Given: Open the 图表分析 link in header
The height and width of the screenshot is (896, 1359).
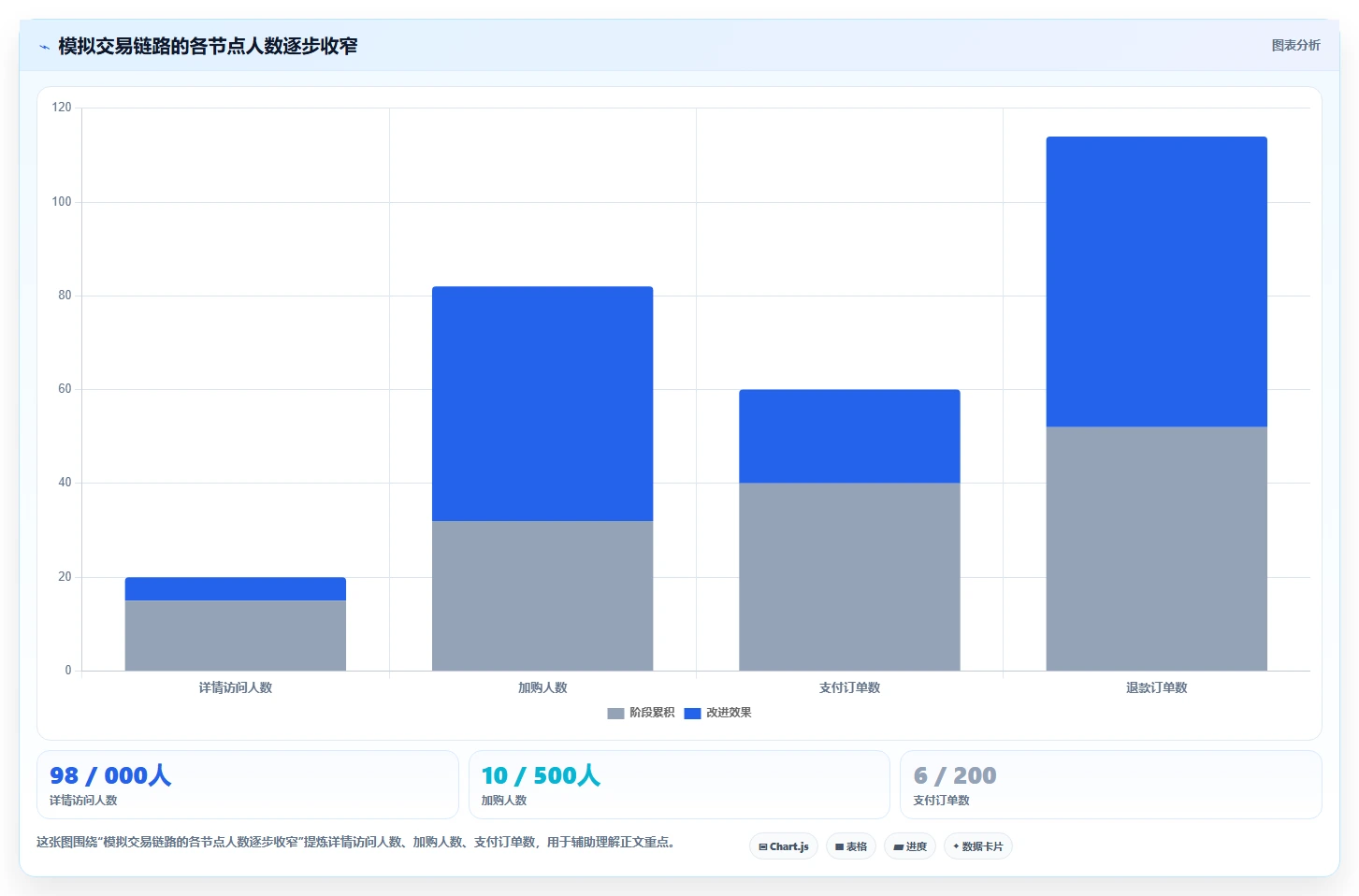Looking at the screenshot, I should click(1295, 45).
